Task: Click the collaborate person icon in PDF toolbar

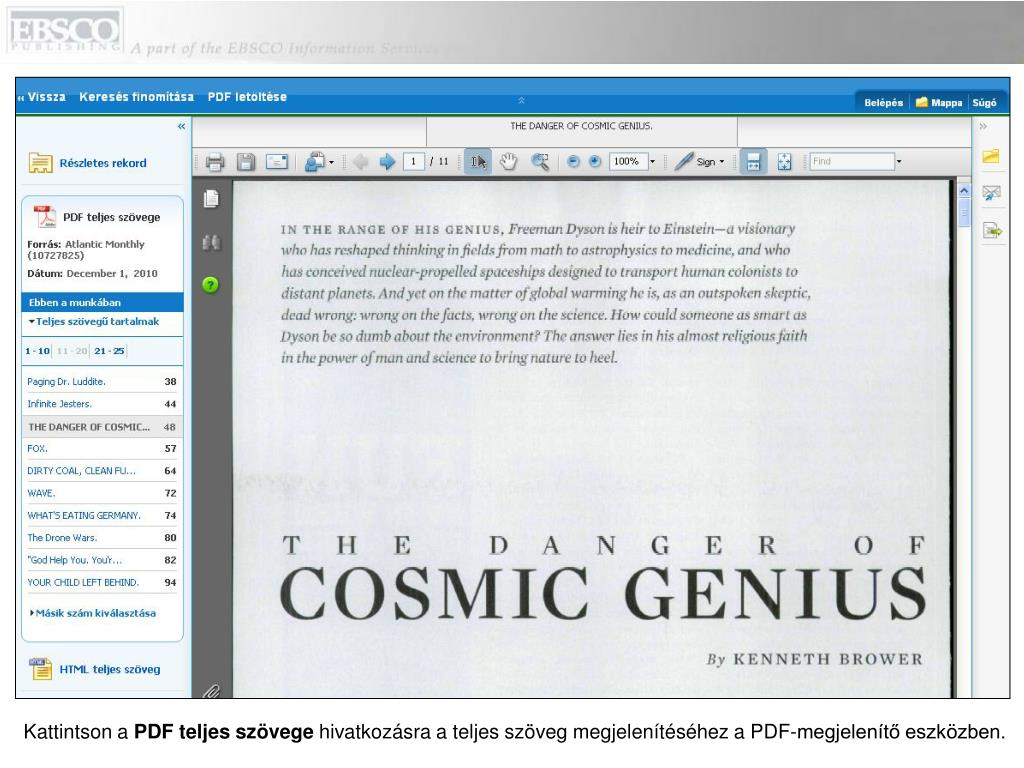Action: click(315, 161)
